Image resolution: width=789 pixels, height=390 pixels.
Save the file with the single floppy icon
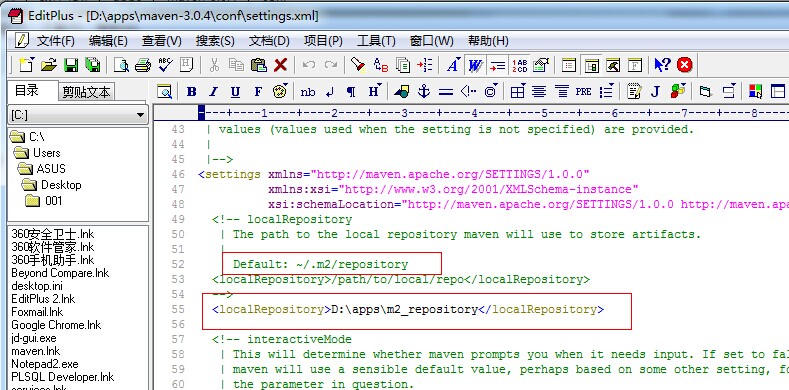[71, 65]
